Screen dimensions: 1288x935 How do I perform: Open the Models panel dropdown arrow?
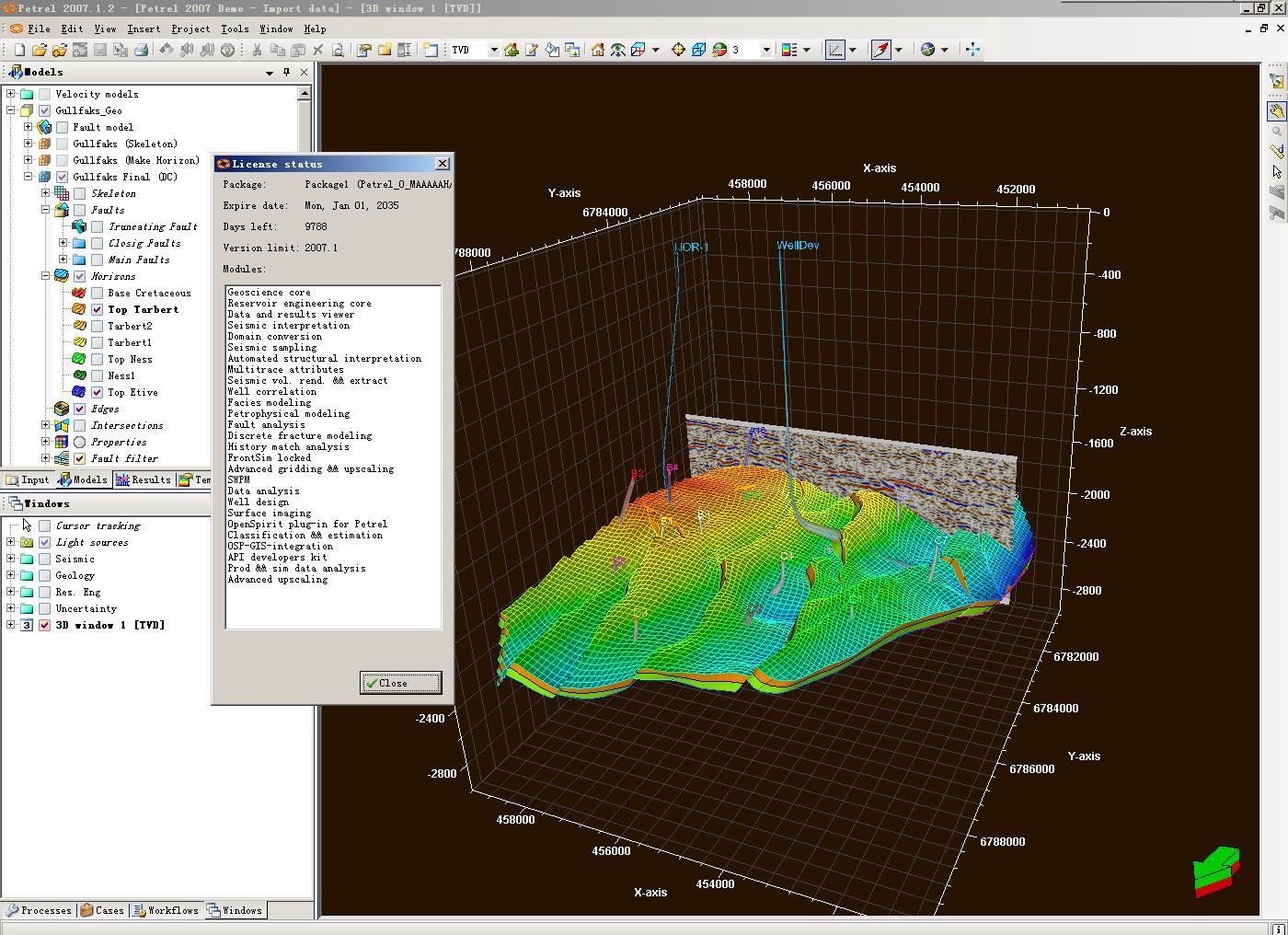269,73
